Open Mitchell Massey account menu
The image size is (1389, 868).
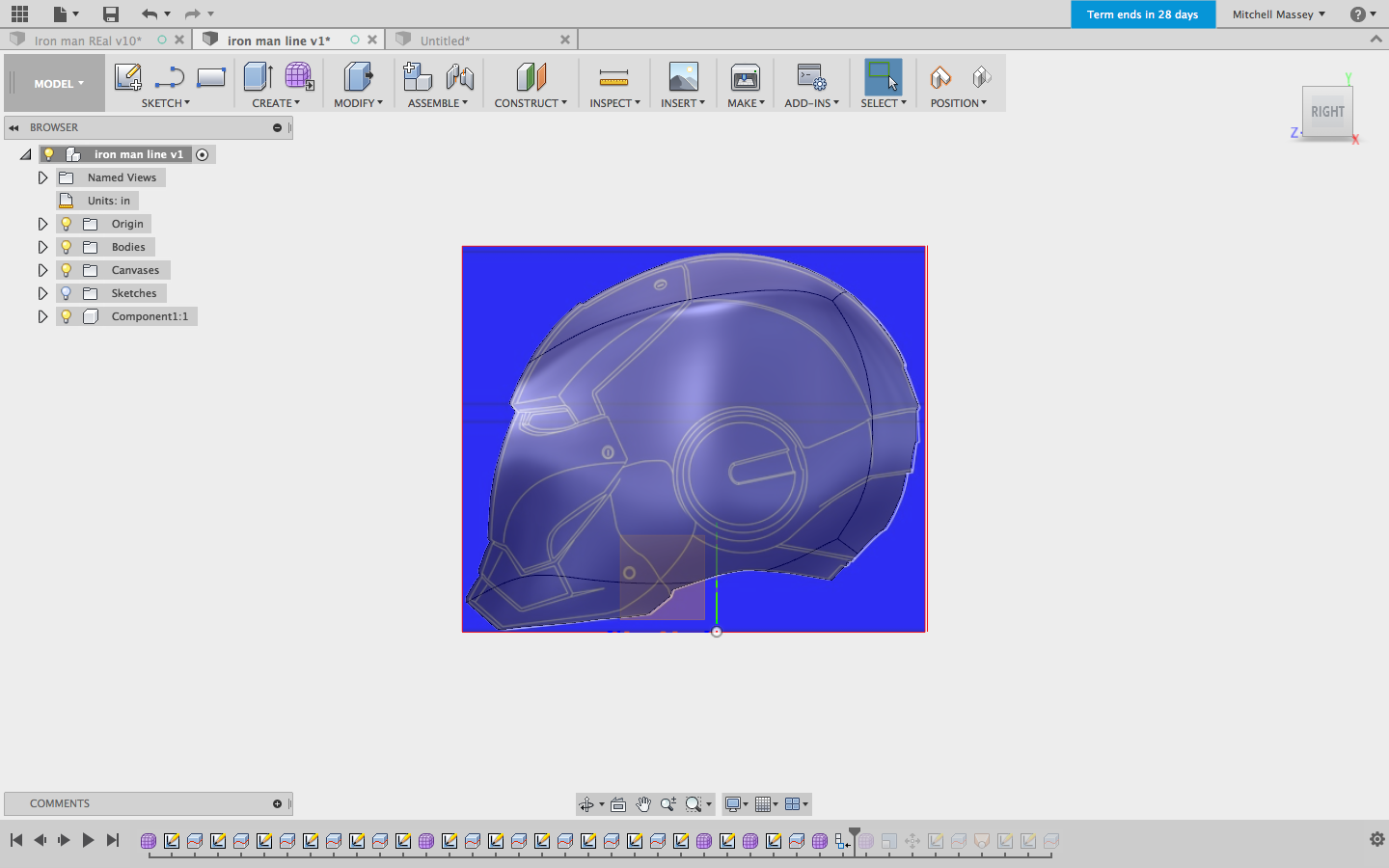coord(1278,14)
